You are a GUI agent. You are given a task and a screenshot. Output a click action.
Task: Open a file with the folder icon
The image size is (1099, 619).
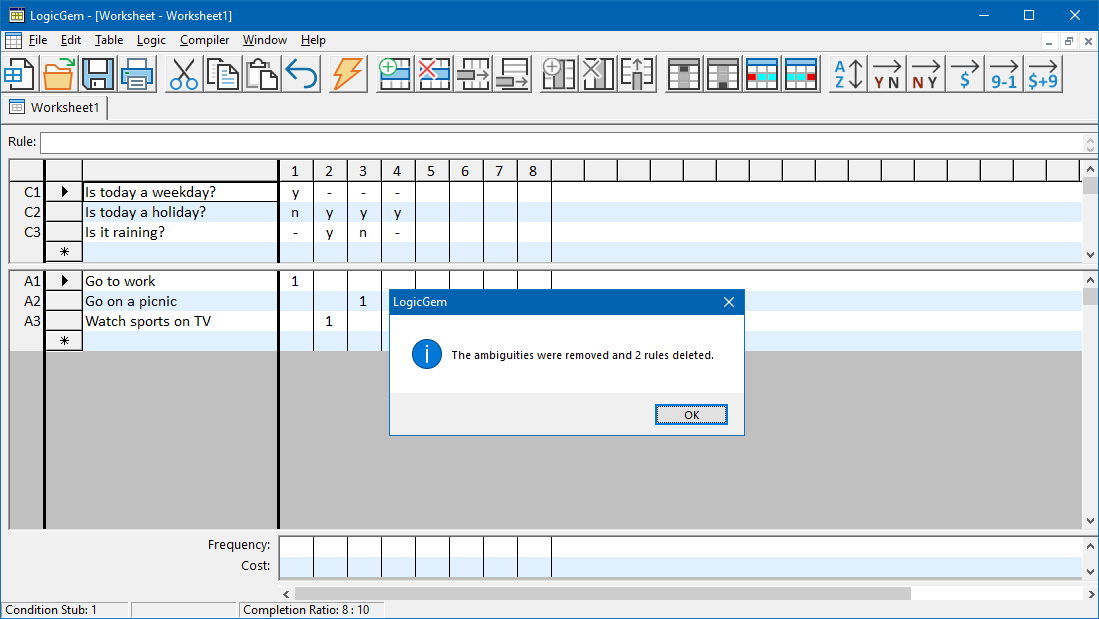58,74
